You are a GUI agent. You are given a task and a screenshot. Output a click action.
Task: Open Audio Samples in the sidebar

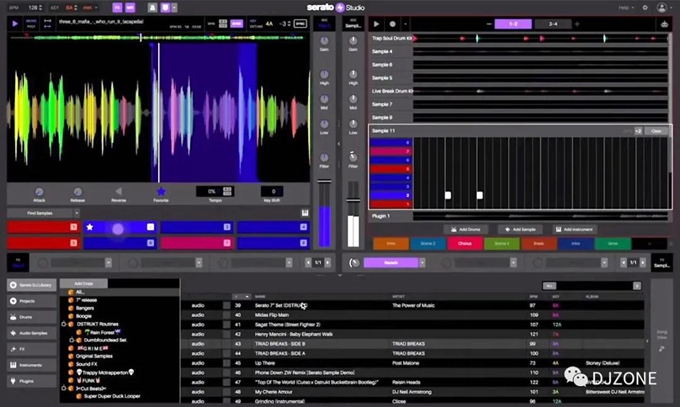point(32,333)
